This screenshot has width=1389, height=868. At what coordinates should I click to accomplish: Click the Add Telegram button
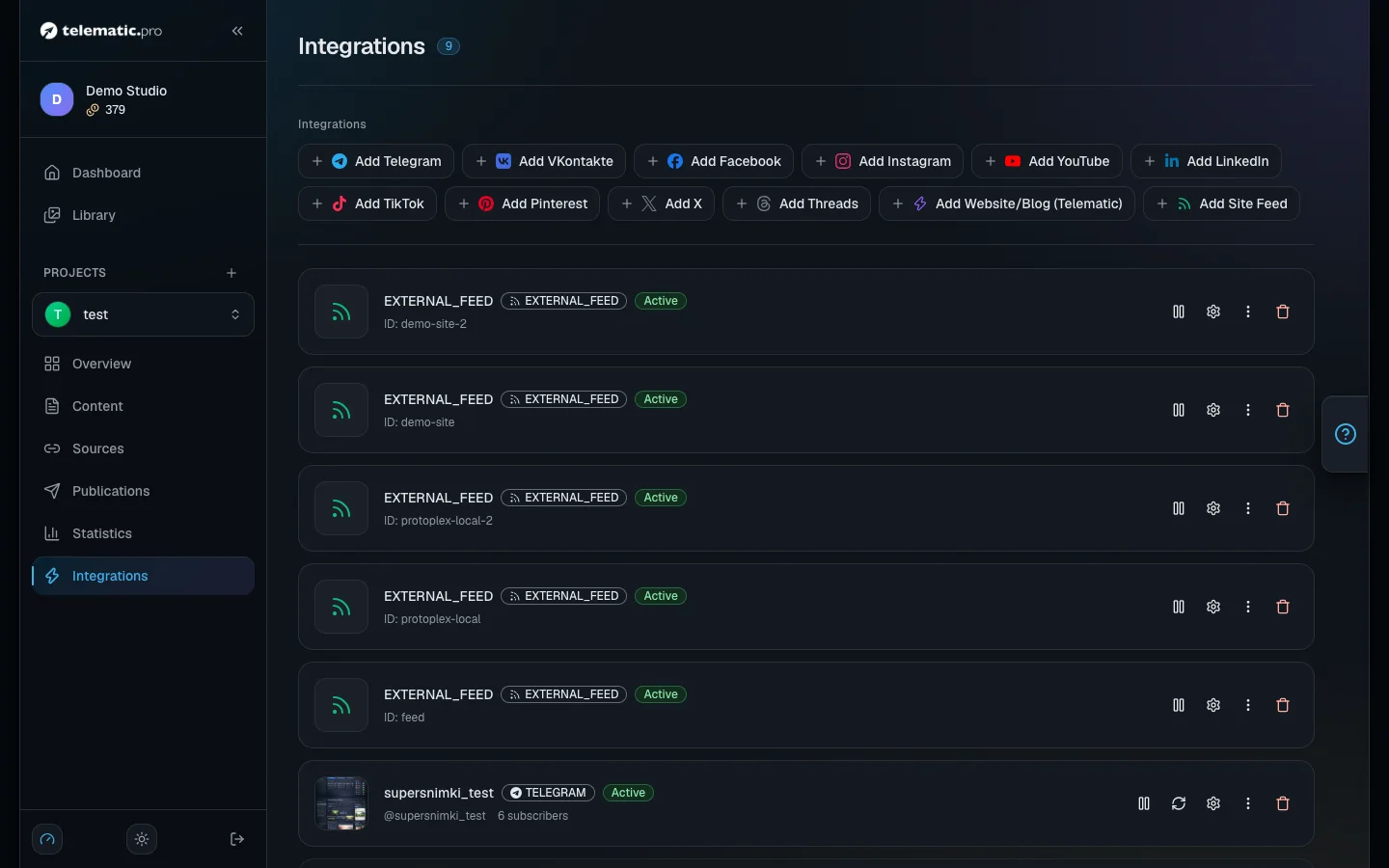tap(376, 161)
